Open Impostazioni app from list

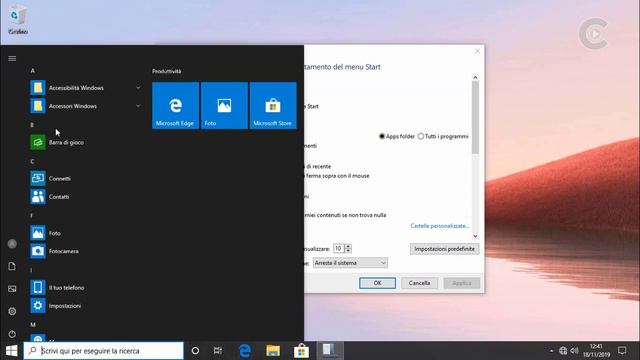38,306
